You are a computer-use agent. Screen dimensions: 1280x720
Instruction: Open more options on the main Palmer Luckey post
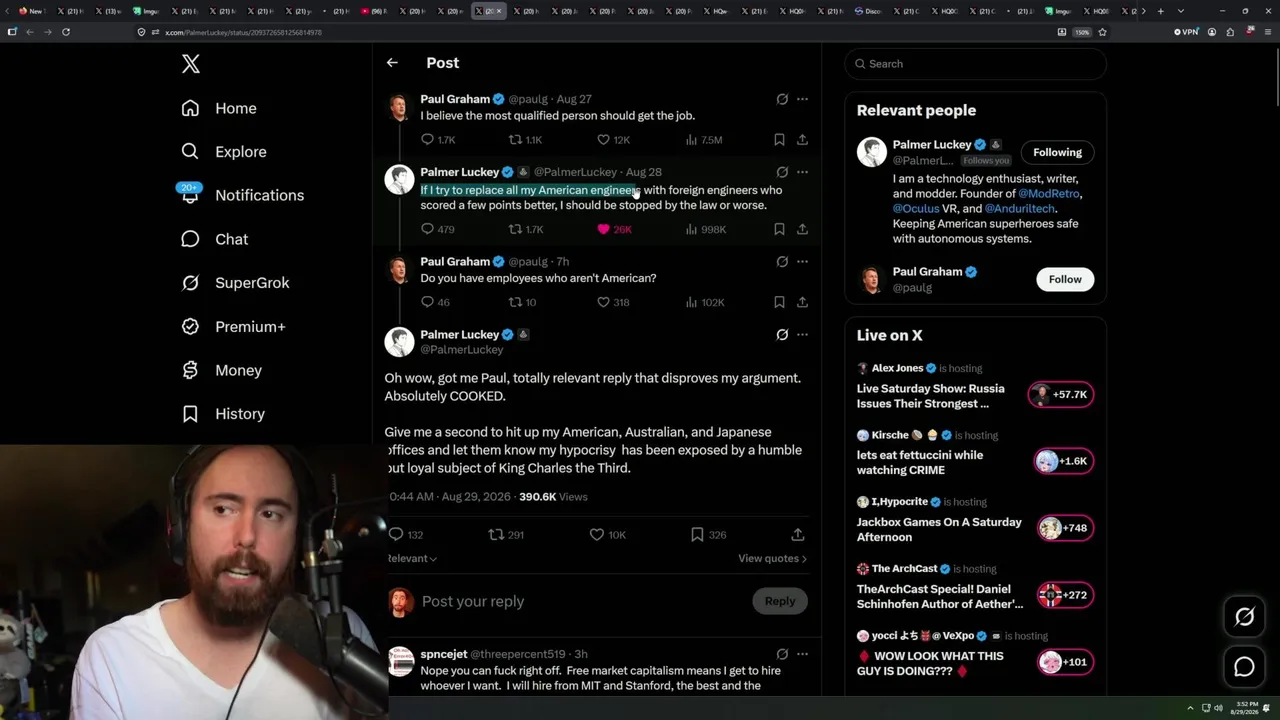point(802,335)
